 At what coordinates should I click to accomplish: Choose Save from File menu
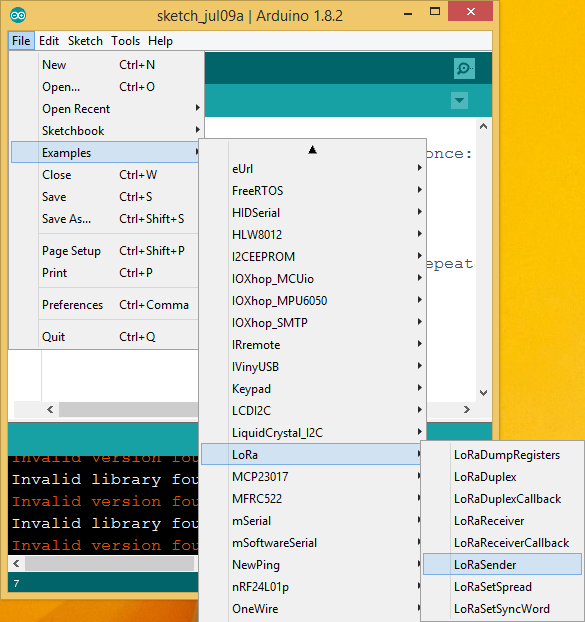pos(105,197)
